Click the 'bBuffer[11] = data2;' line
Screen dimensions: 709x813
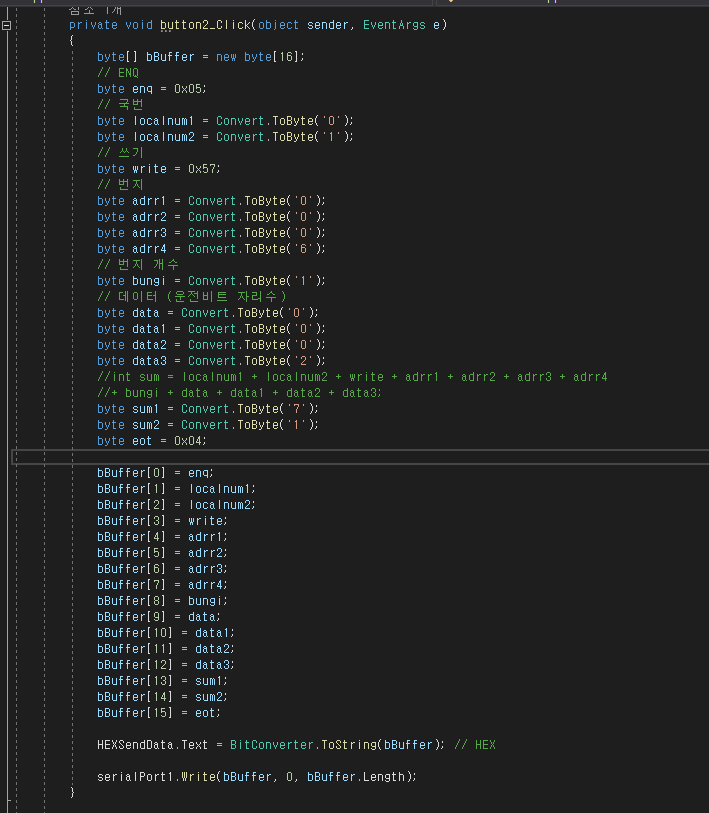coord(165,649)
